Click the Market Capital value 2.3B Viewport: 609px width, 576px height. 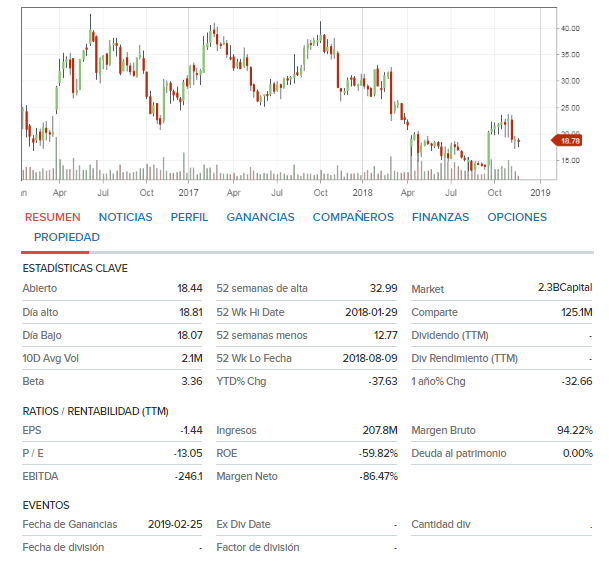click(x=548, y=287)
